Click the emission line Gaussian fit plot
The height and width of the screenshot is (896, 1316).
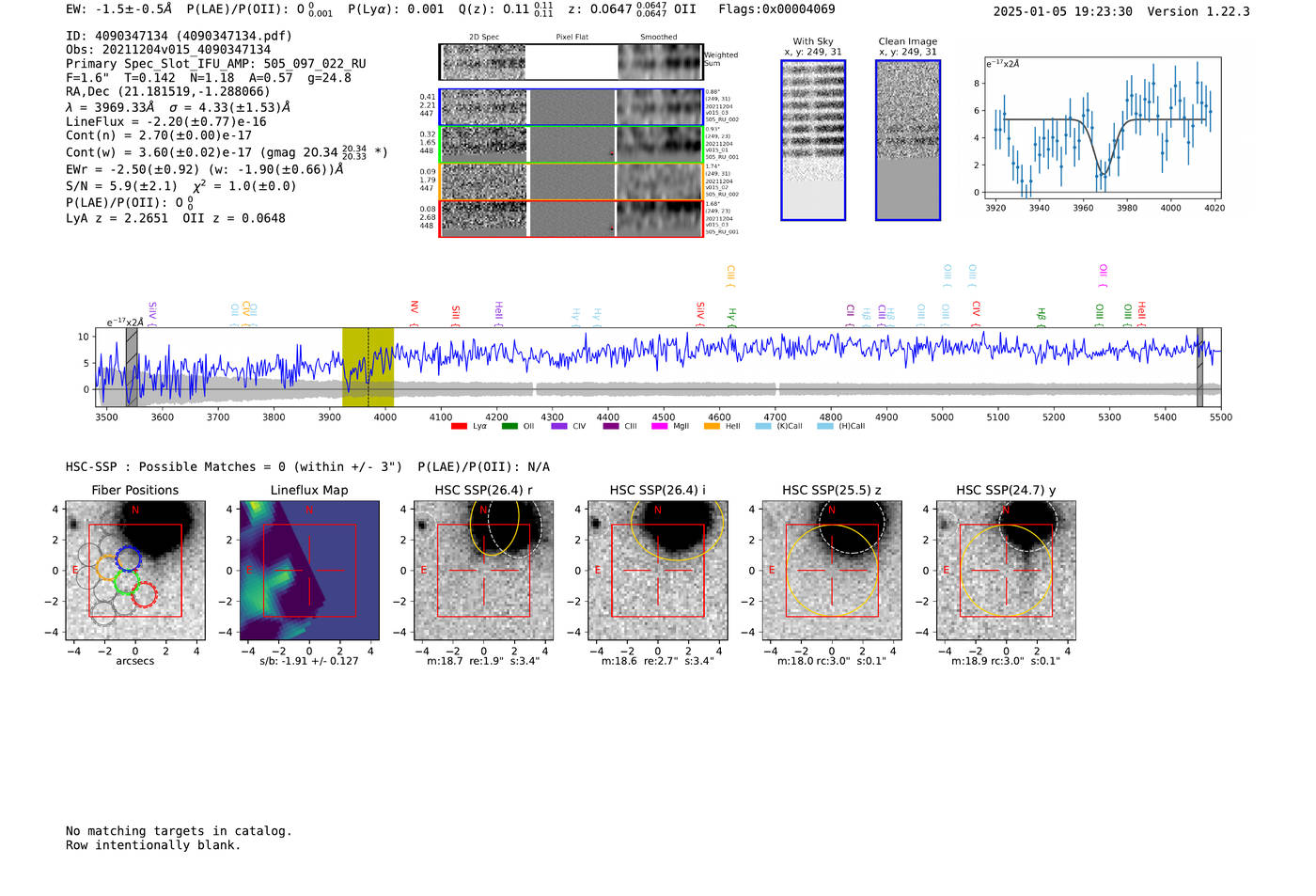coord(1102,128)
